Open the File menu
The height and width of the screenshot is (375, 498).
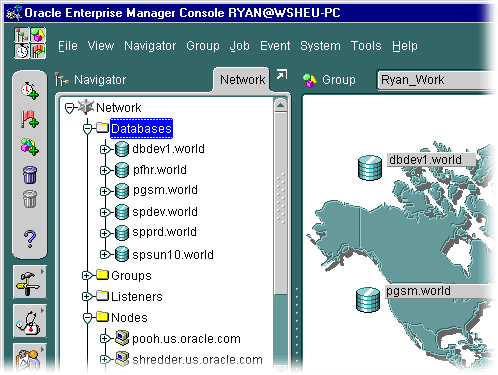coord(68,46)
